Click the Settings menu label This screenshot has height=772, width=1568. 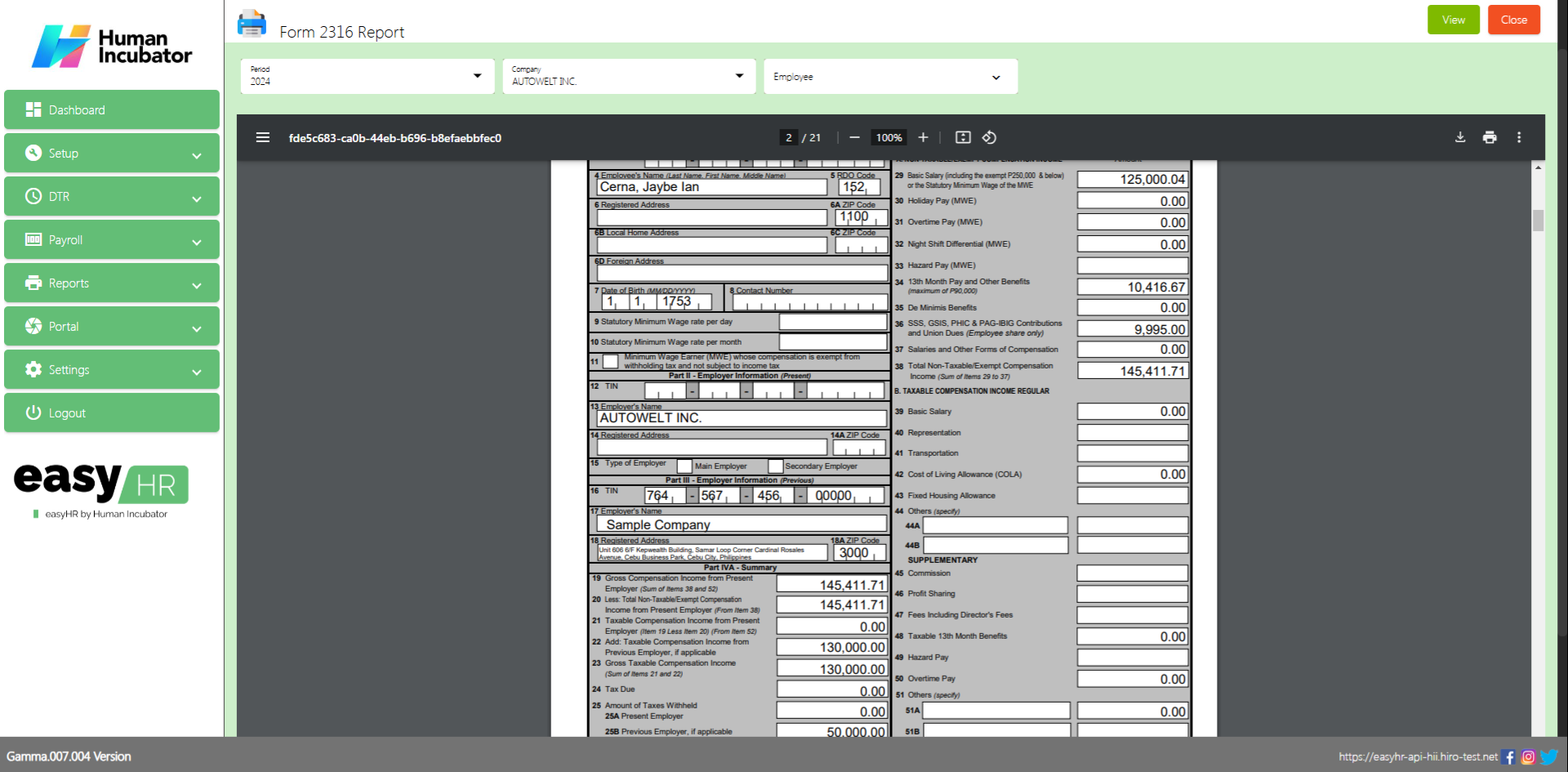point(69,369)
